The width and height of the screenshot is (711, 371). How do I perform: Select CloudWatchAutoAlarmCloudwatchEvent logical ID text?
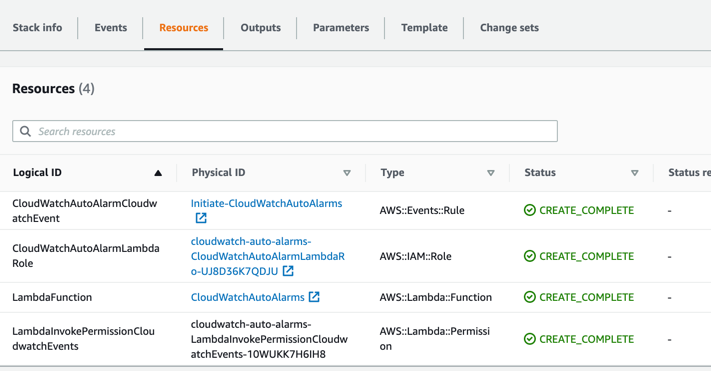(85, 210)
